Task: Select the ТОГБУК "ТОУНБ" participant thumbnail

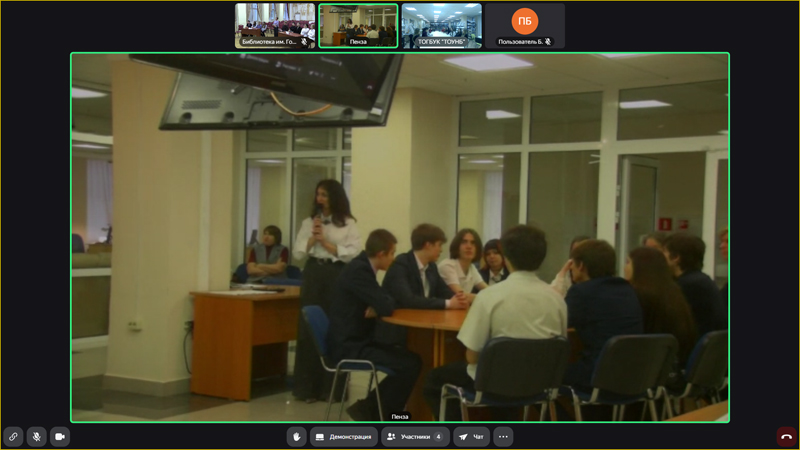Action: coord(441,25)
